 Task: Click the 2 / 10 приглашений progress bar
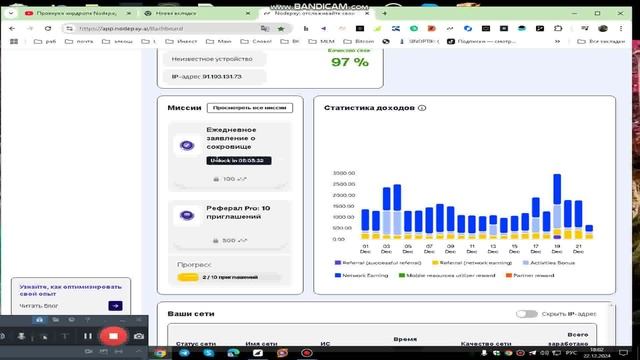(229, 278)
